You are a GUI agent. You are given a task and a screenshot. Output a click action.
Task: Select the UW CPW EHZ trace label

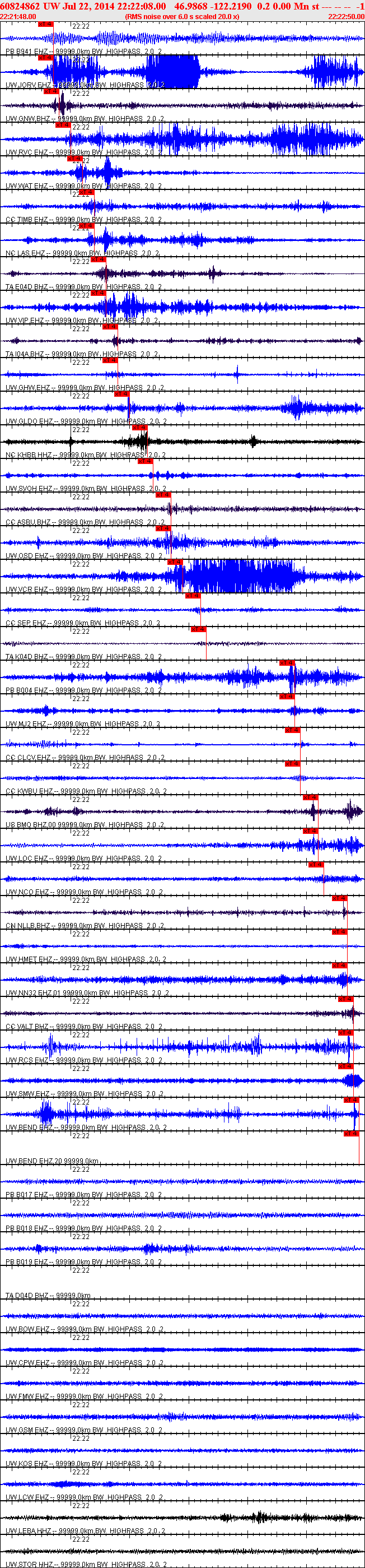pyautogui.click(x=85, y=1363)
